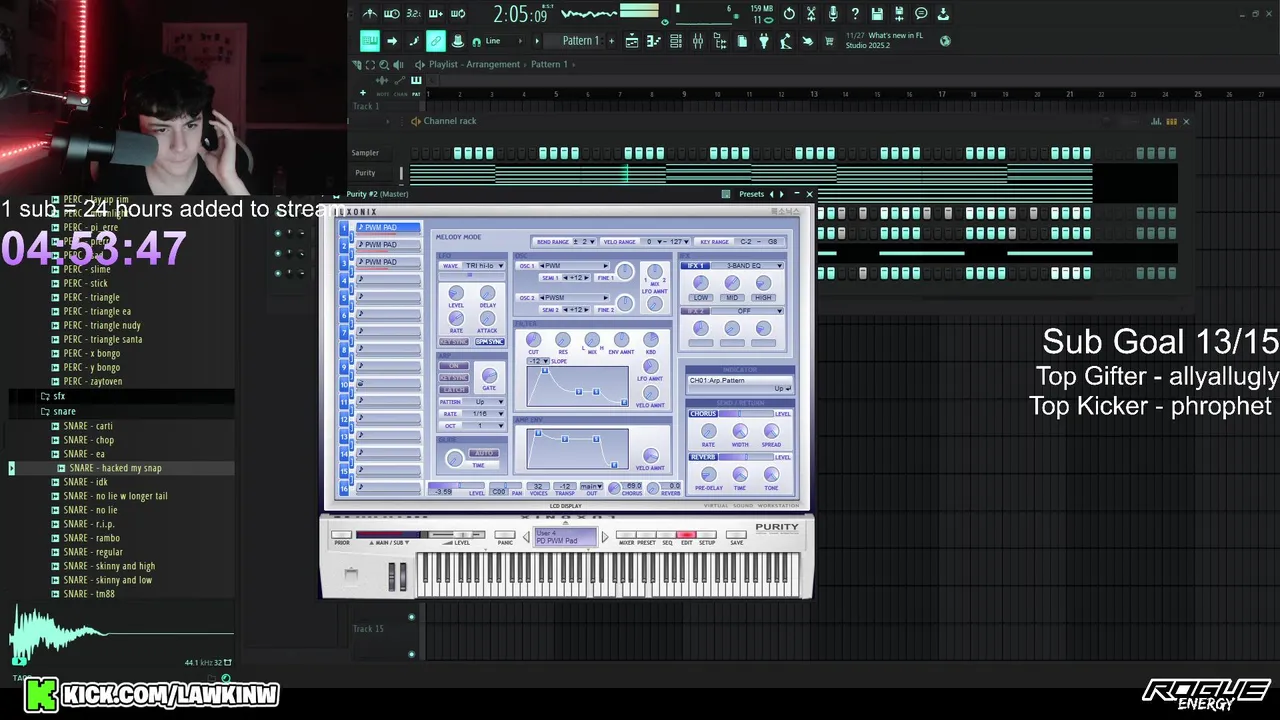Click the typing keyboard to piano icon
The width and height of the screenshot is (1280, 720).
pyautogui.click(x=370, y=41)
